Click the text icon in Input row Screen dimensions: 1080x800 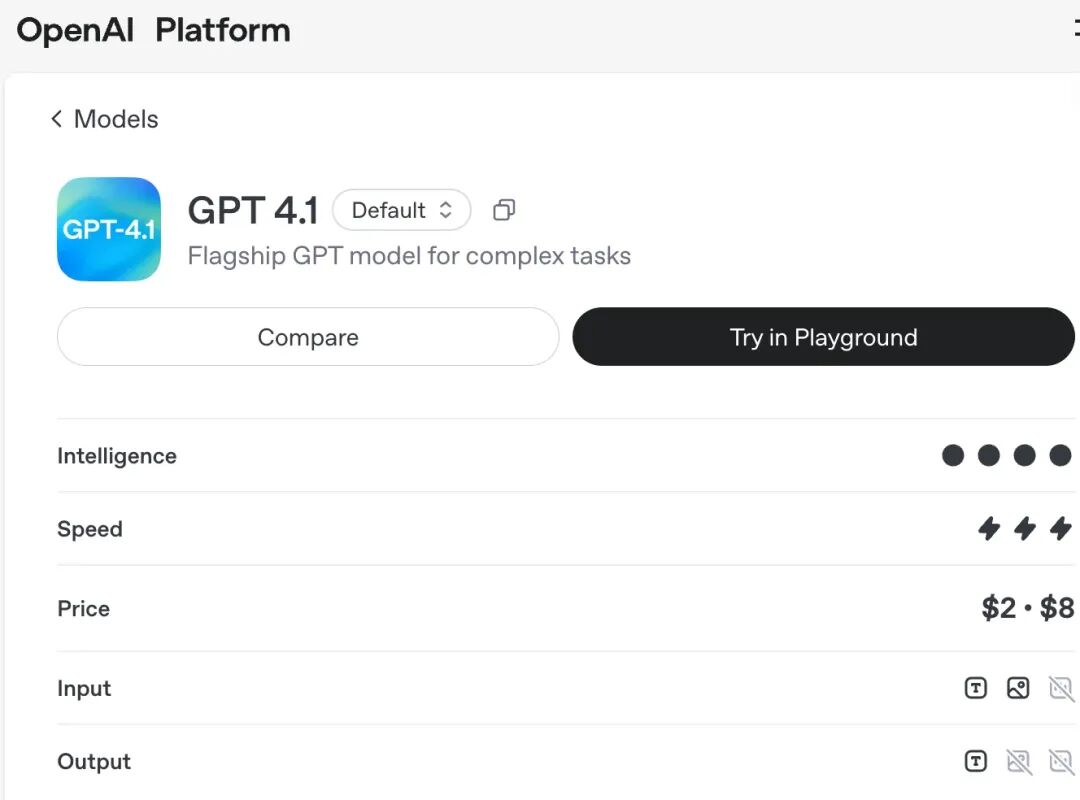975,688
